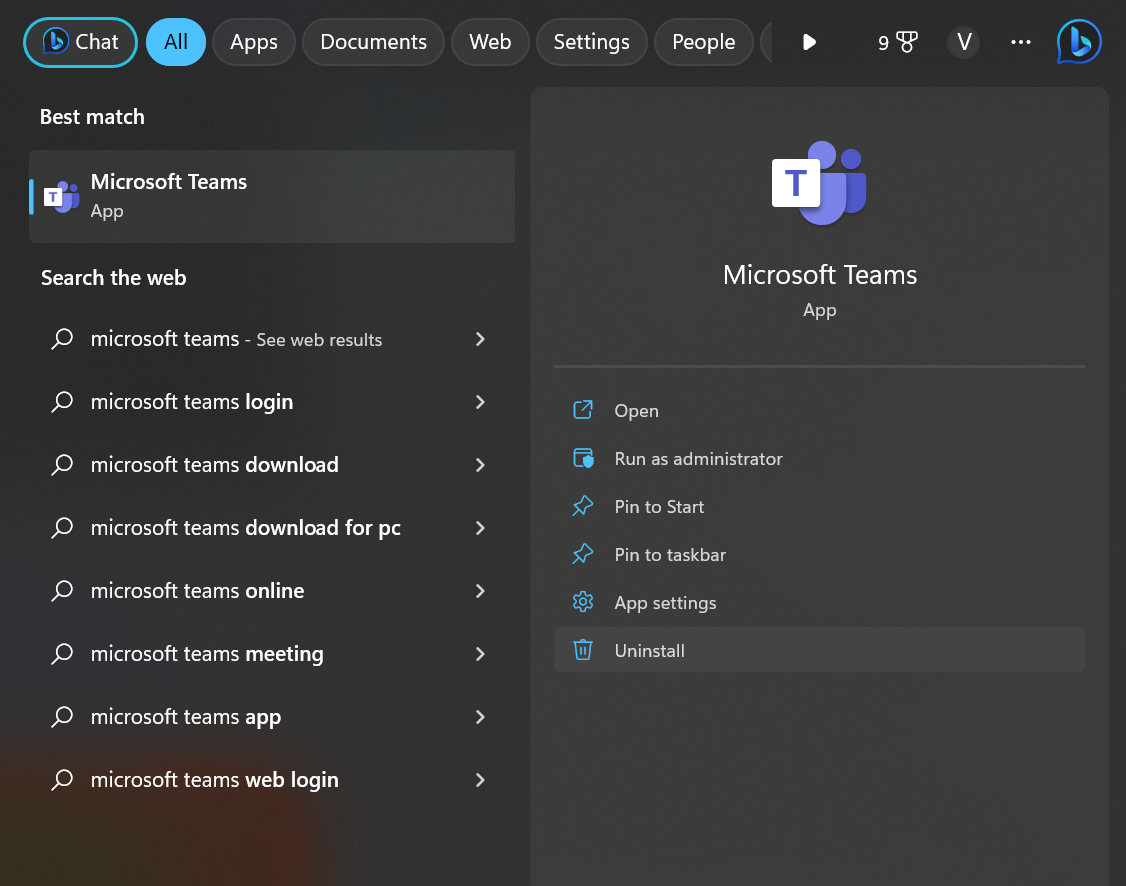Select the Microsoft Teams best match result
The width and height of the screenshot is (1126, 886).
272,196
